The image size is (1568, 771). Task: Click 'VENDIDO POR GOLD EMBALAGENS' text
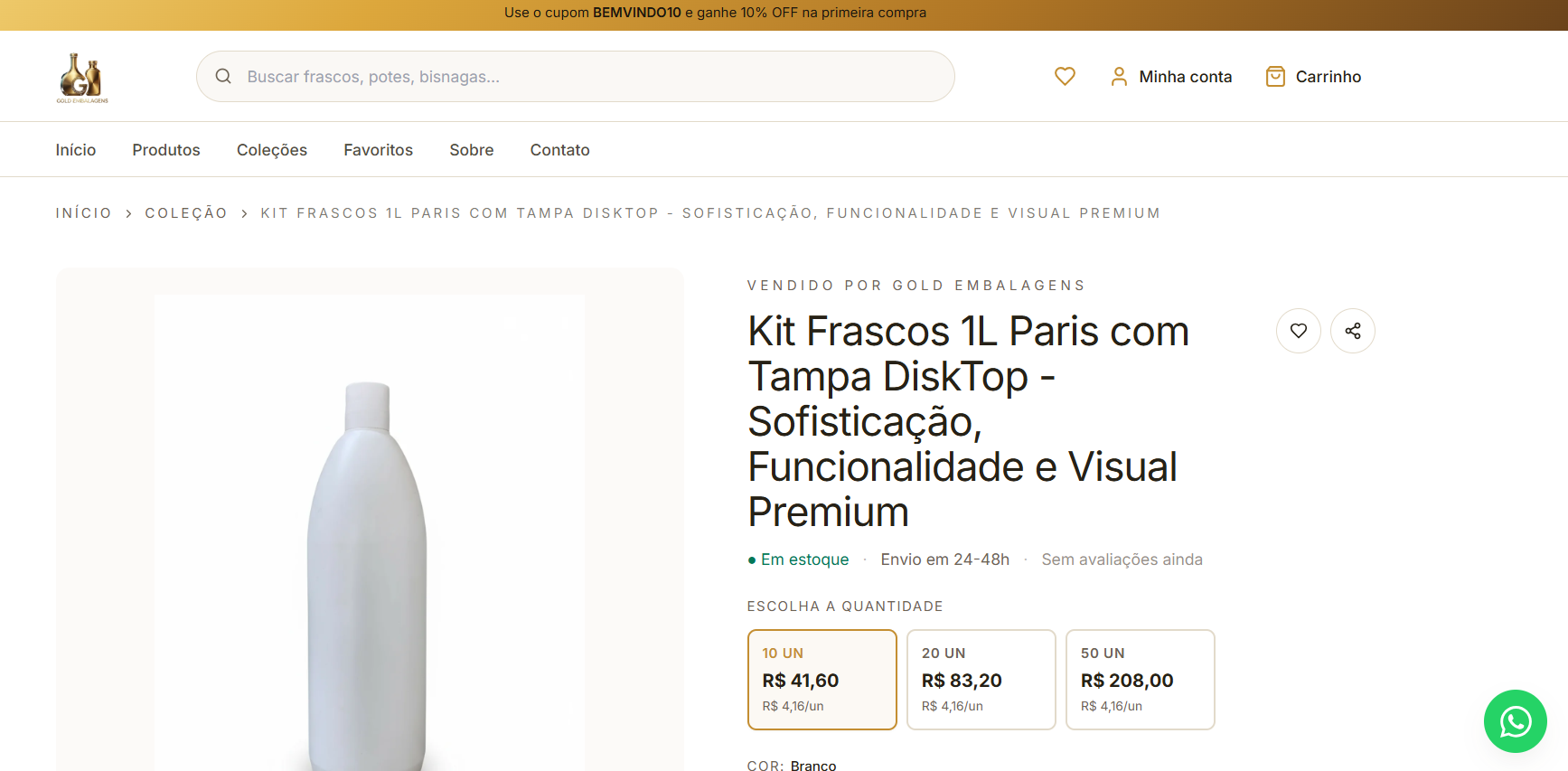point(916,286)
